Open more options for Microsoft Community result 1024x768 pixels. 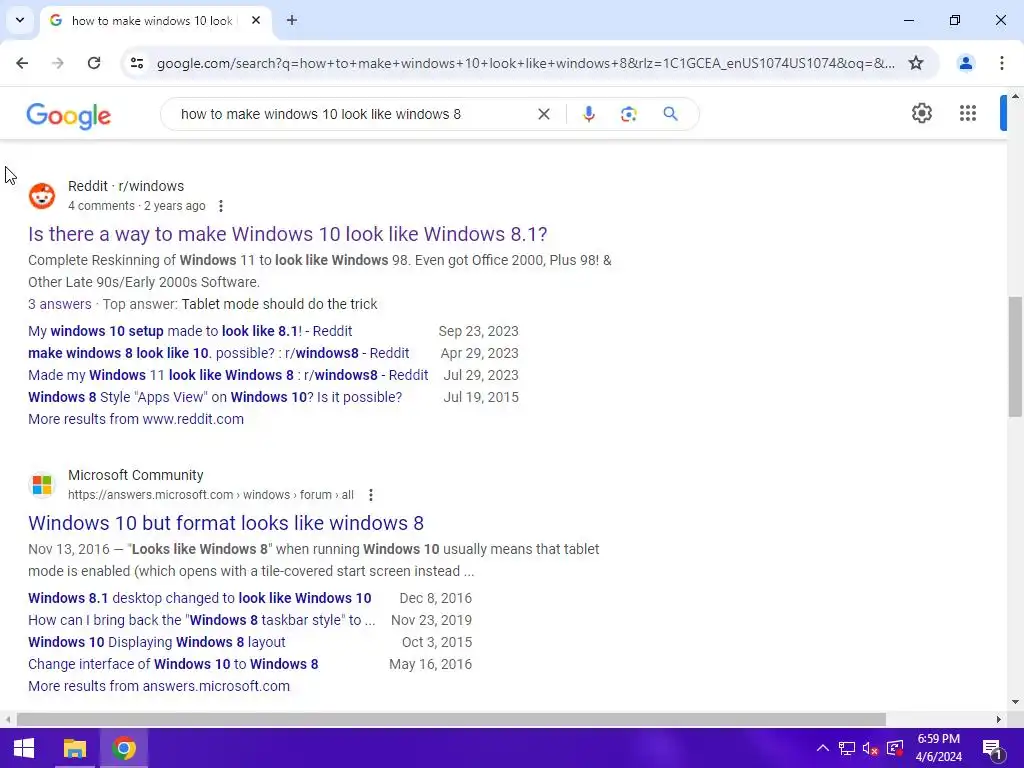pos(370,495)
